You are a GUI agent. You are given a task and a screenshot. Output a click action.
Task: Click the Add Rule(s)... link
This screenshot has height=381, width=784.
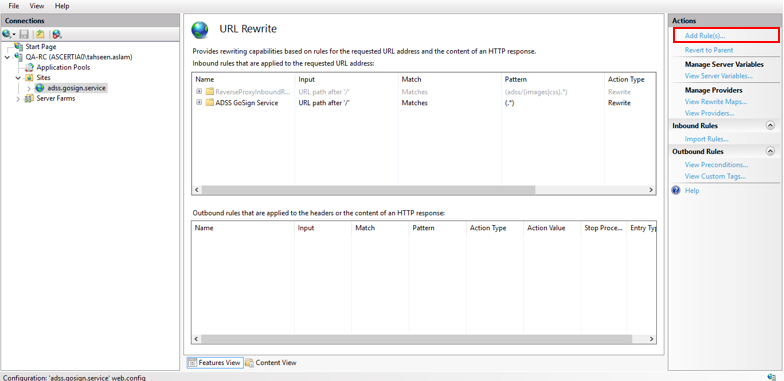705,36
